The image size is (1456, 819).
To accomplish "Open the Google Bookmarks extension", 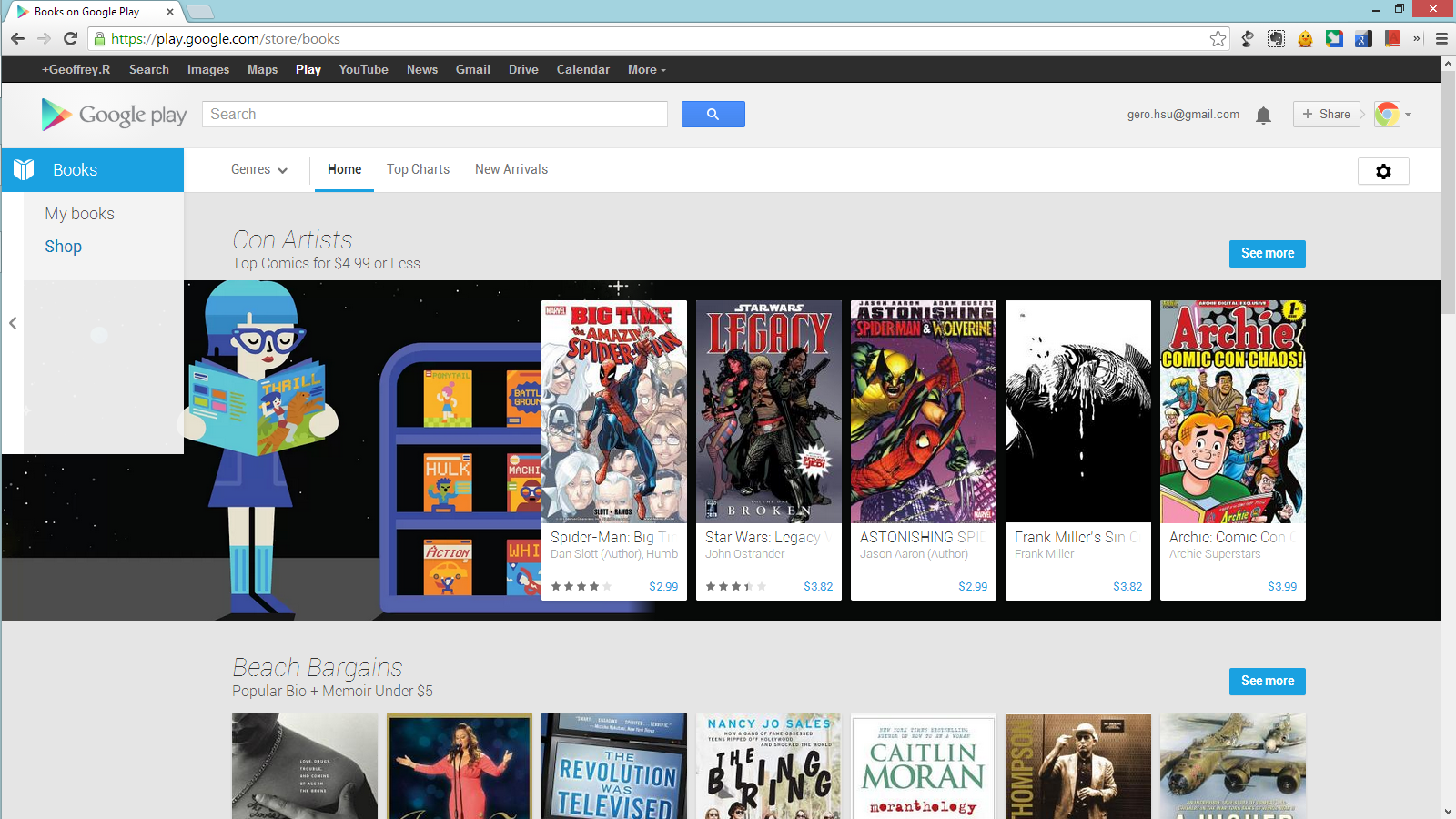I will click(x=1362, y=39).
